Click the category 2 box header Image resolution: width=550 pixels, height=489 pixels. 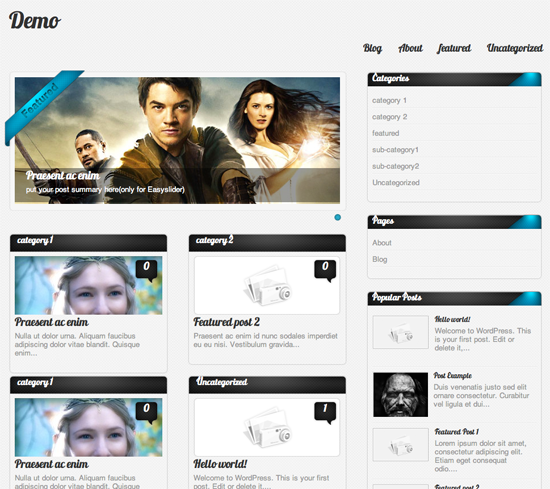267,242
